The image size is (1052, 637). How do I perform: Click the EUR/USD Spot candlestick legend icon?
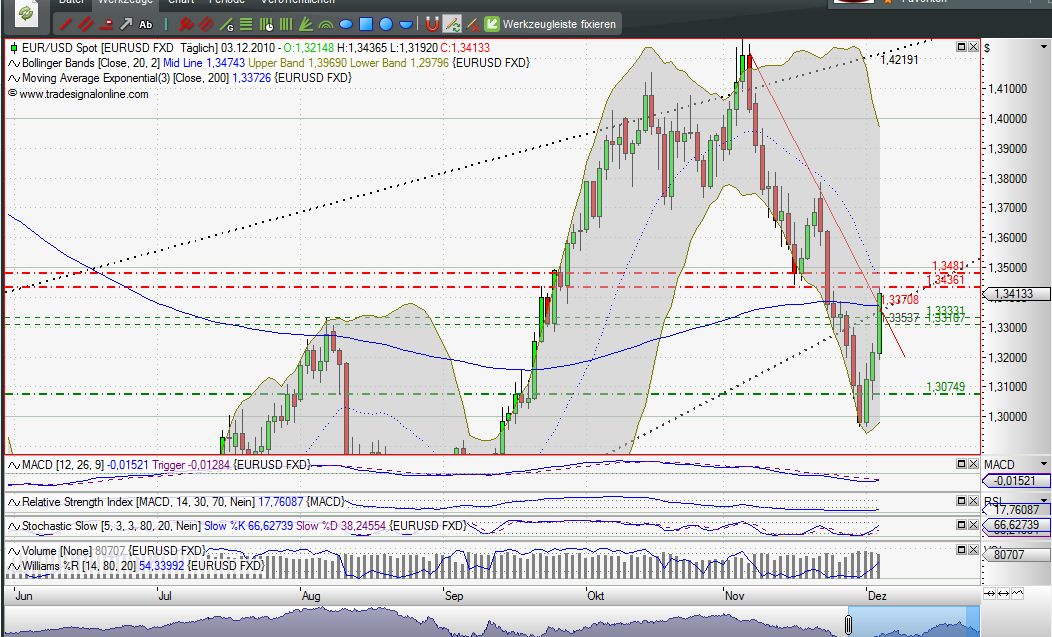(x=13, y=48)
